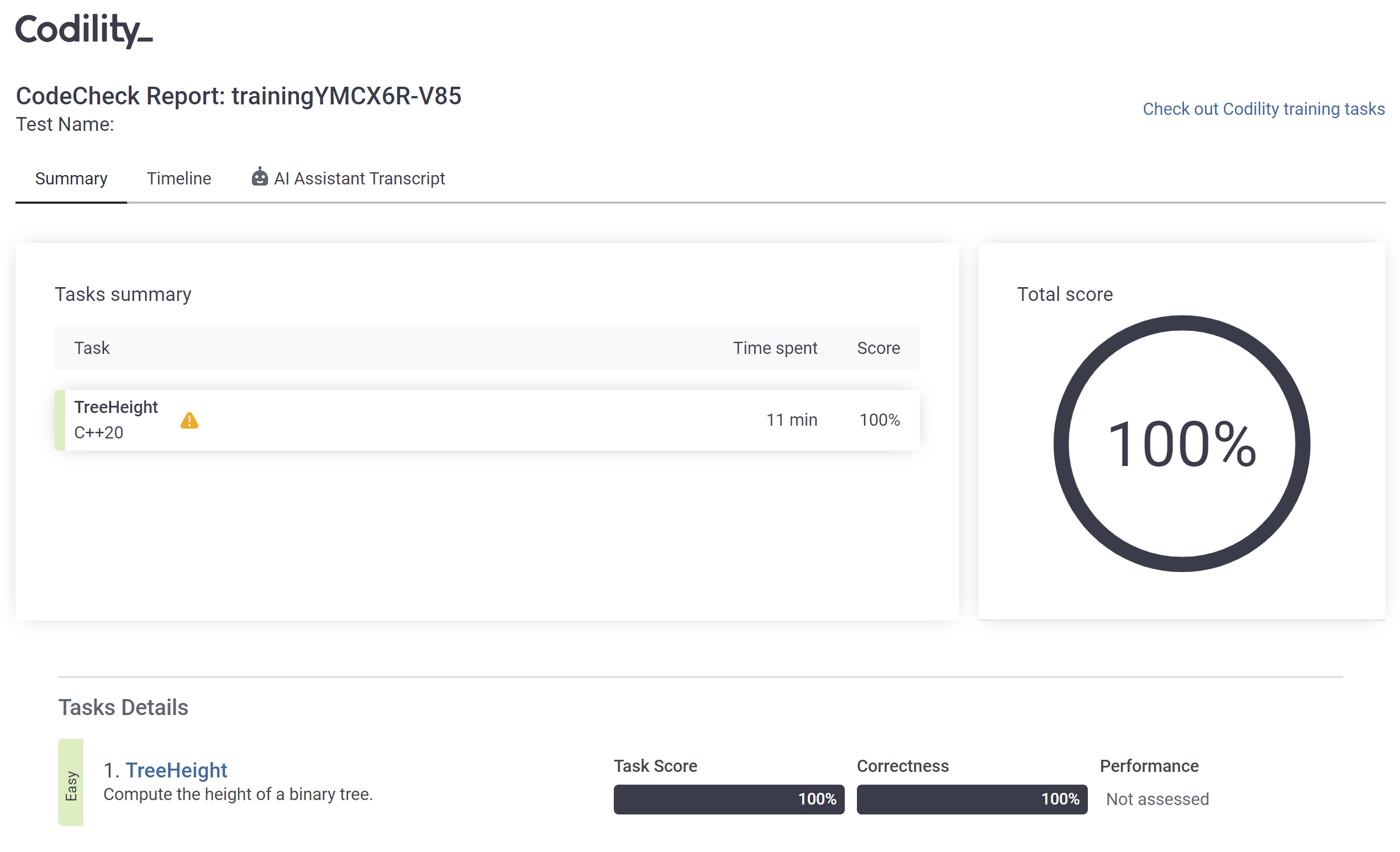Click the total score circle

[x=1181, y=443]
